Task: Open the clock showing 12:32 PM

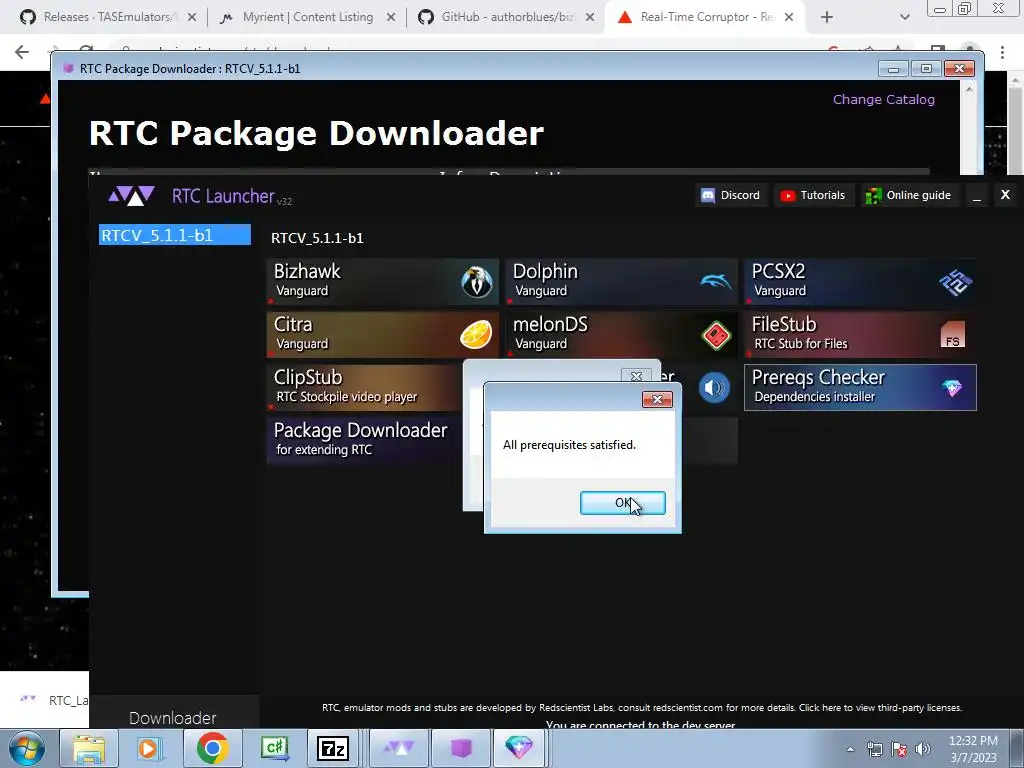Action: coord(973,749)
